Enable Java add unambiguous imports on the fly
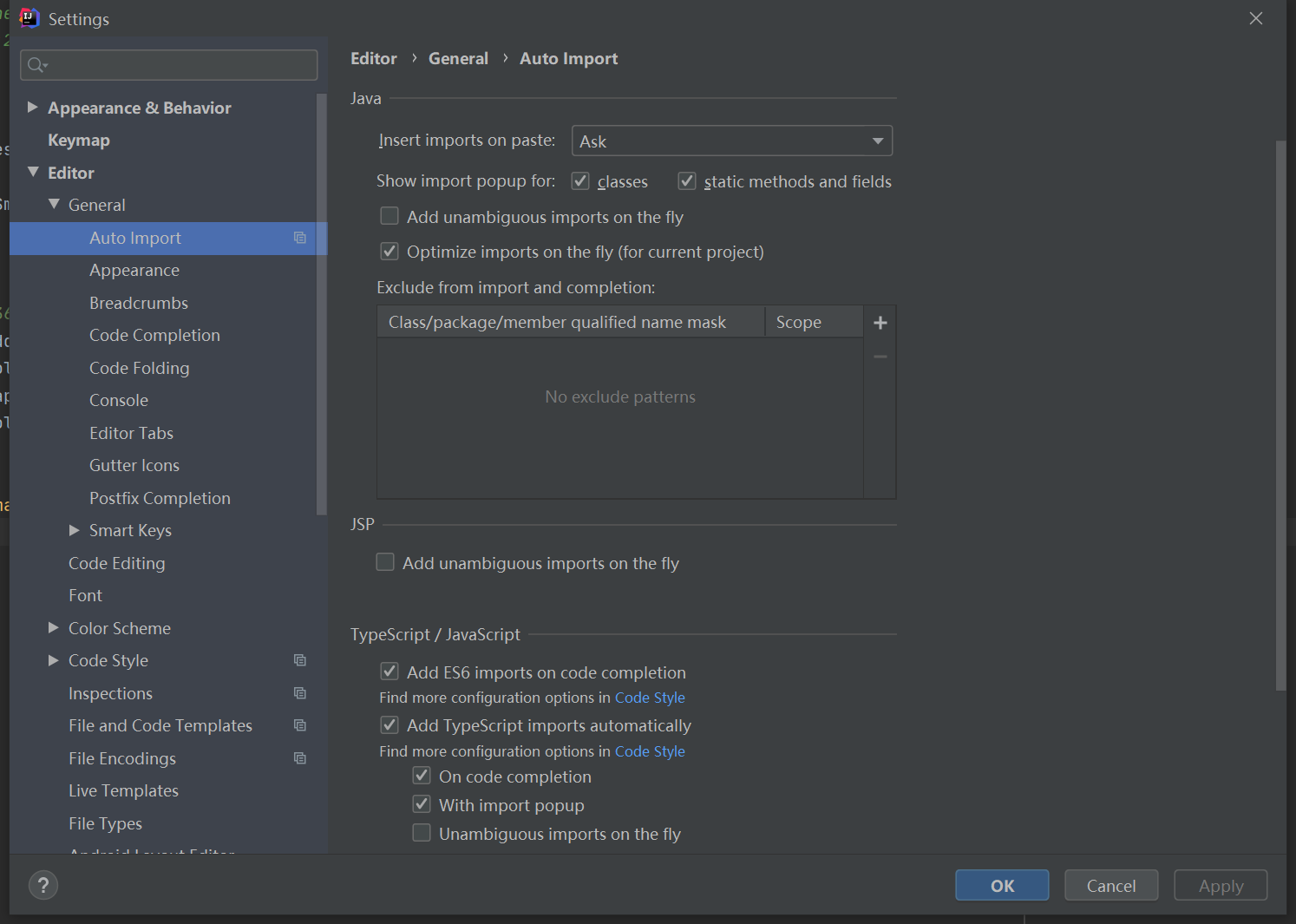This screenshot has width=1296, height=924. tap(389, 216)
